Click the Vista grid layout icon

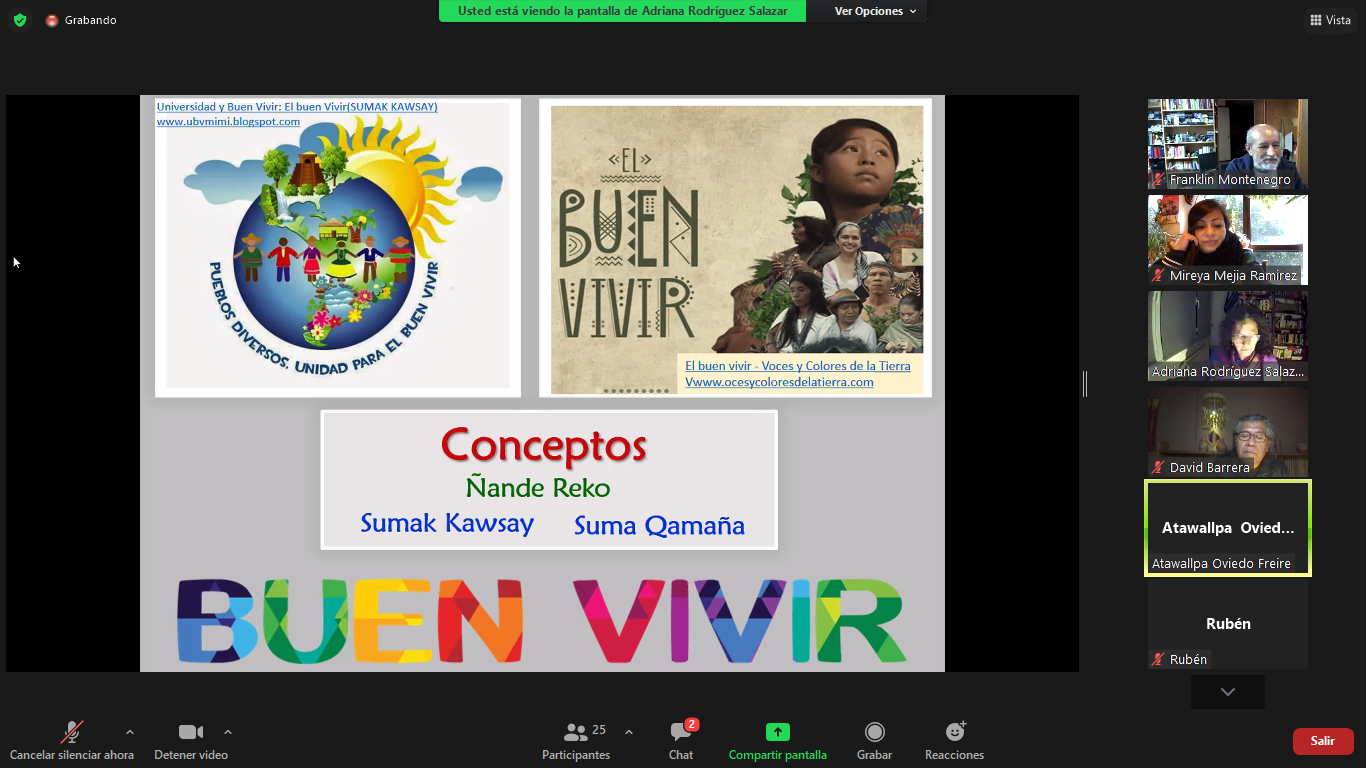1315,20
